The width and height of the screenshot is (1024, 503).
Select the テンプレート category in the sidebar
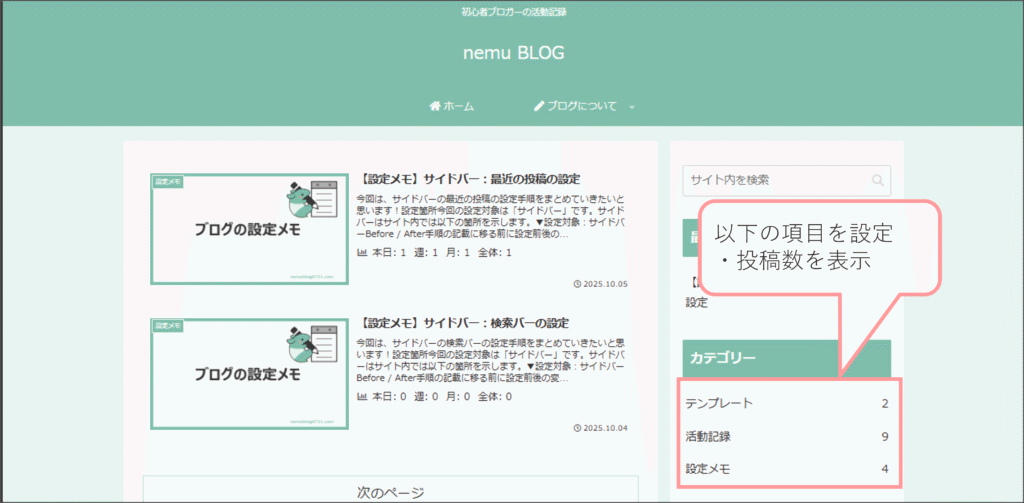tap(719, 404)
